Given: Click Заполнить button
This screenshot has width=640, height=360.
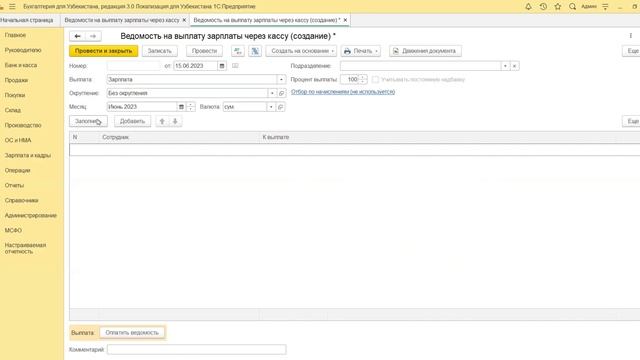Looking at the screenshot, I should (88, 121).
